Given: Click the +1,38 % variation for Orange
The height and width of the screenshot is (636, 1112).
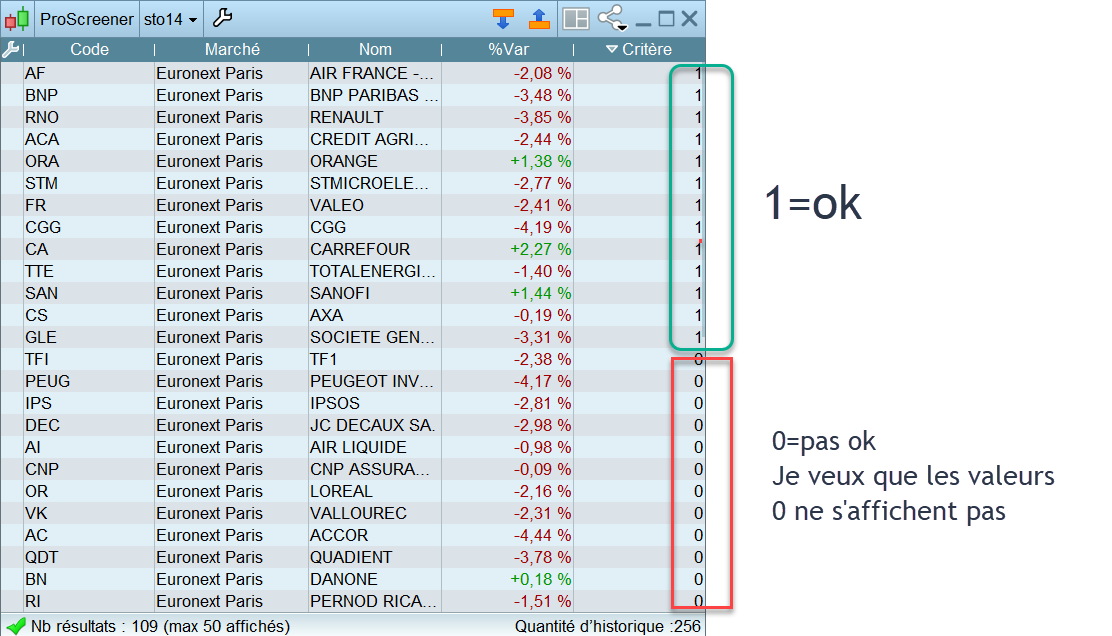Looking at the screenshot, I should (540, 162).
